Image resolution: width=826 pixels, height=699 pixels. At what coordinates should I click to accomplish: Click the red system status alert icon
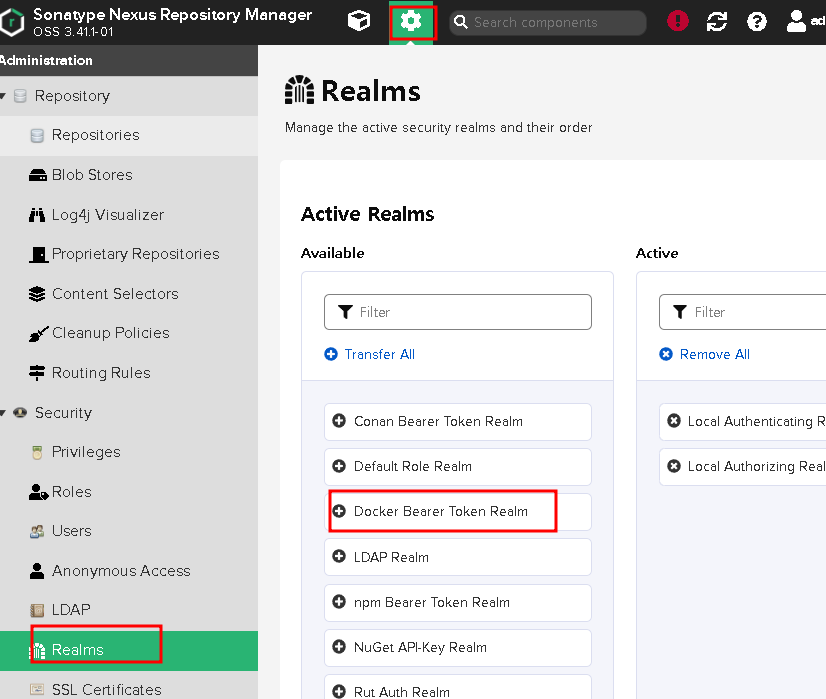[x=677, y=21]
